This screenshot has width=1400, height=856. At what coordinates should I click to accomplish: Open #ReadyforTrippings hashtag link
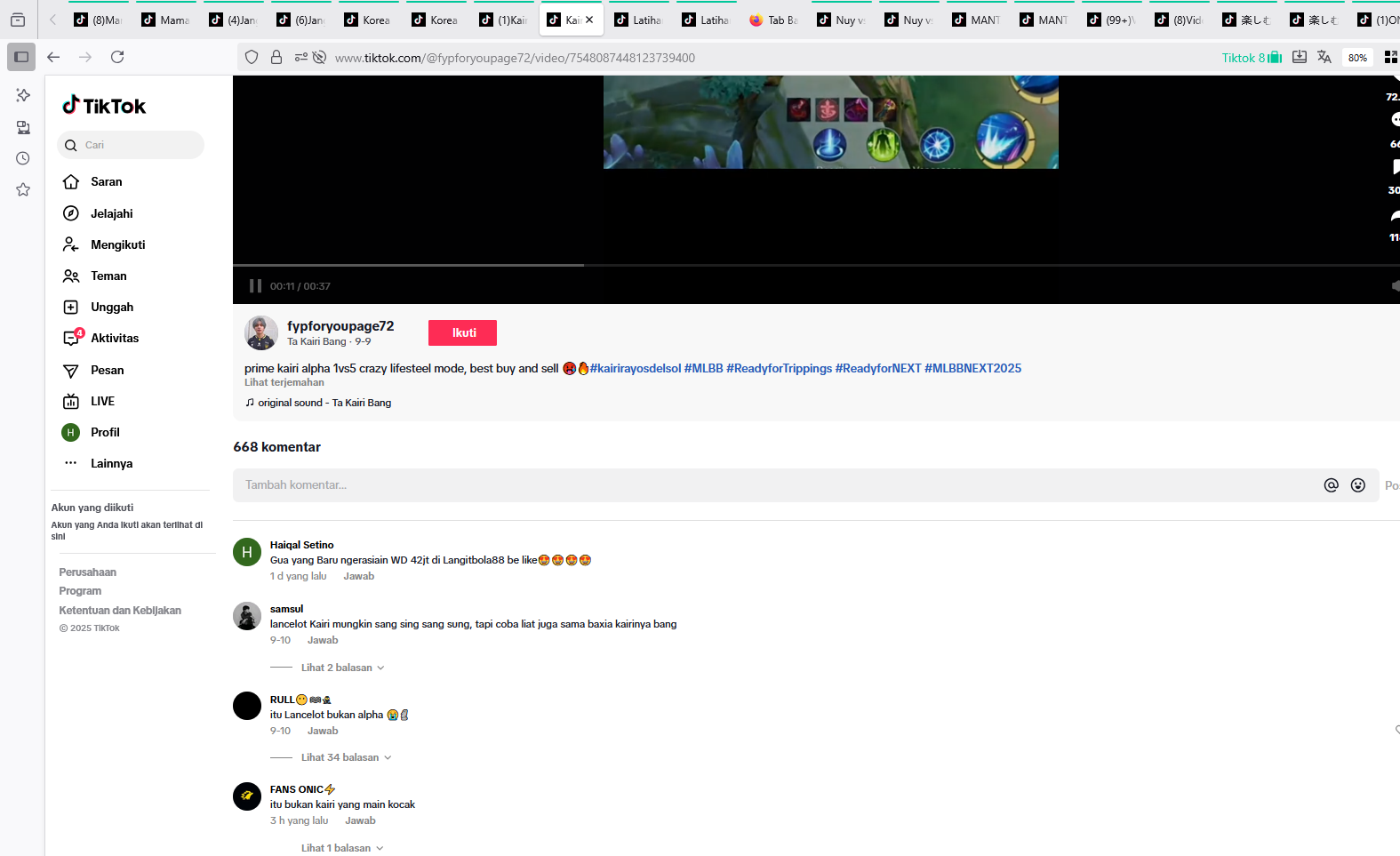[780, 368]
